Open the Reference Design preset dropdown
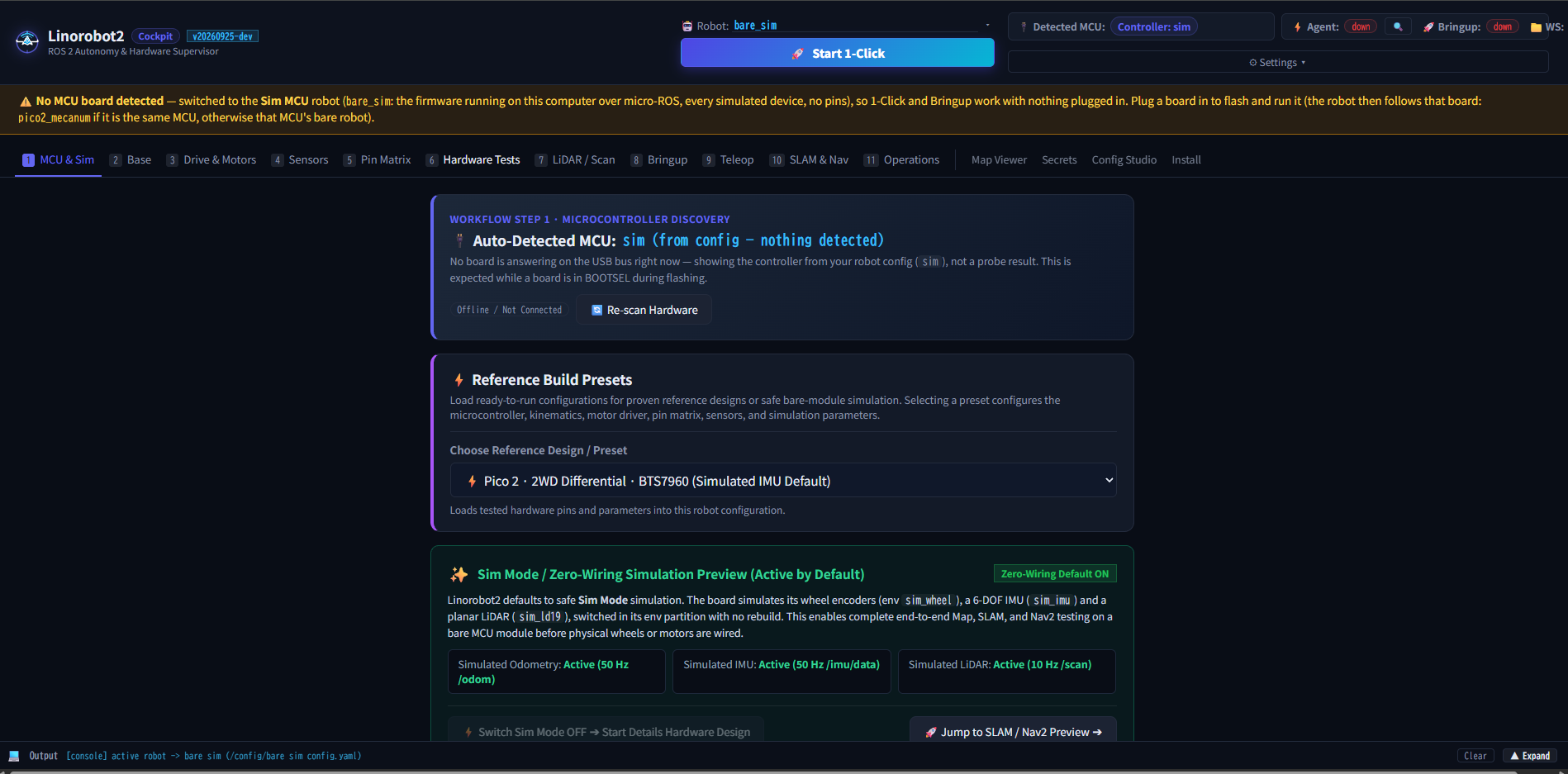Image resolution: width=1568 pixels, height=774 pixels. (x=783, y=481)
